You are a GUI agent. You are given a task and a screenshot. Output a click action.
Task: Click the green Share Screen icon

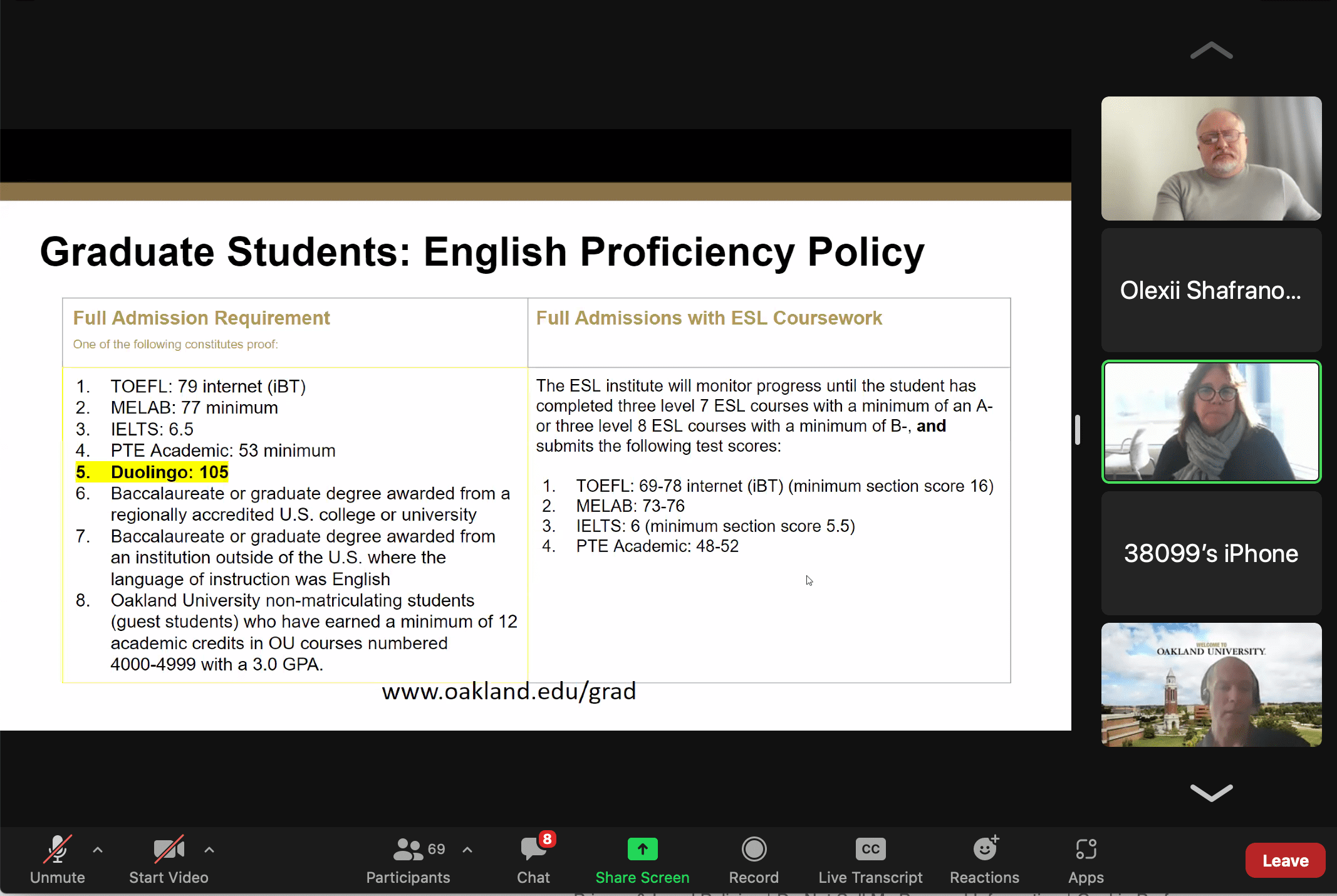pos(642,850)
